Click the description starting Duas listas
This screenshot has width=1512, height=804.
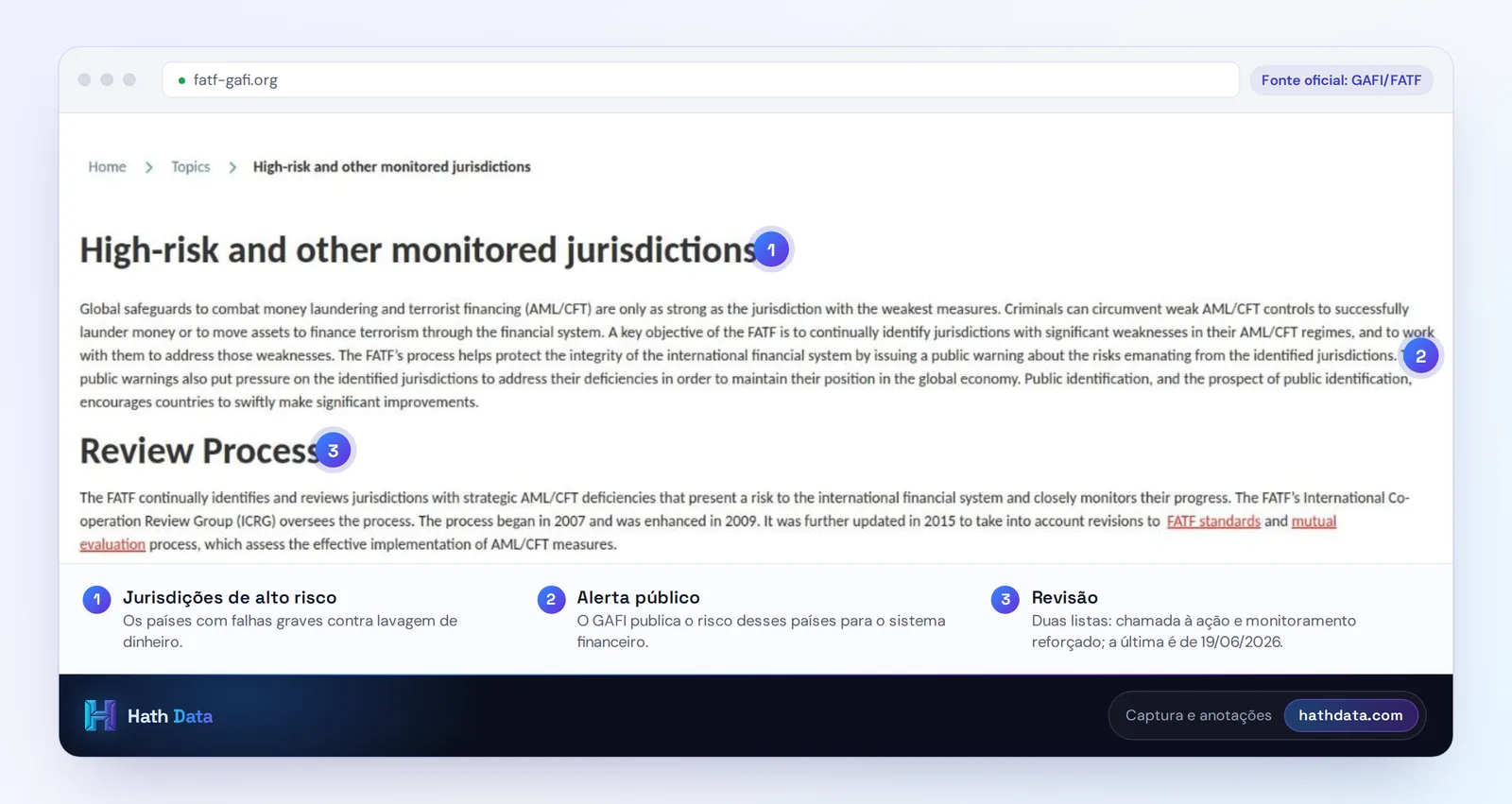[x=1194, y=631]
